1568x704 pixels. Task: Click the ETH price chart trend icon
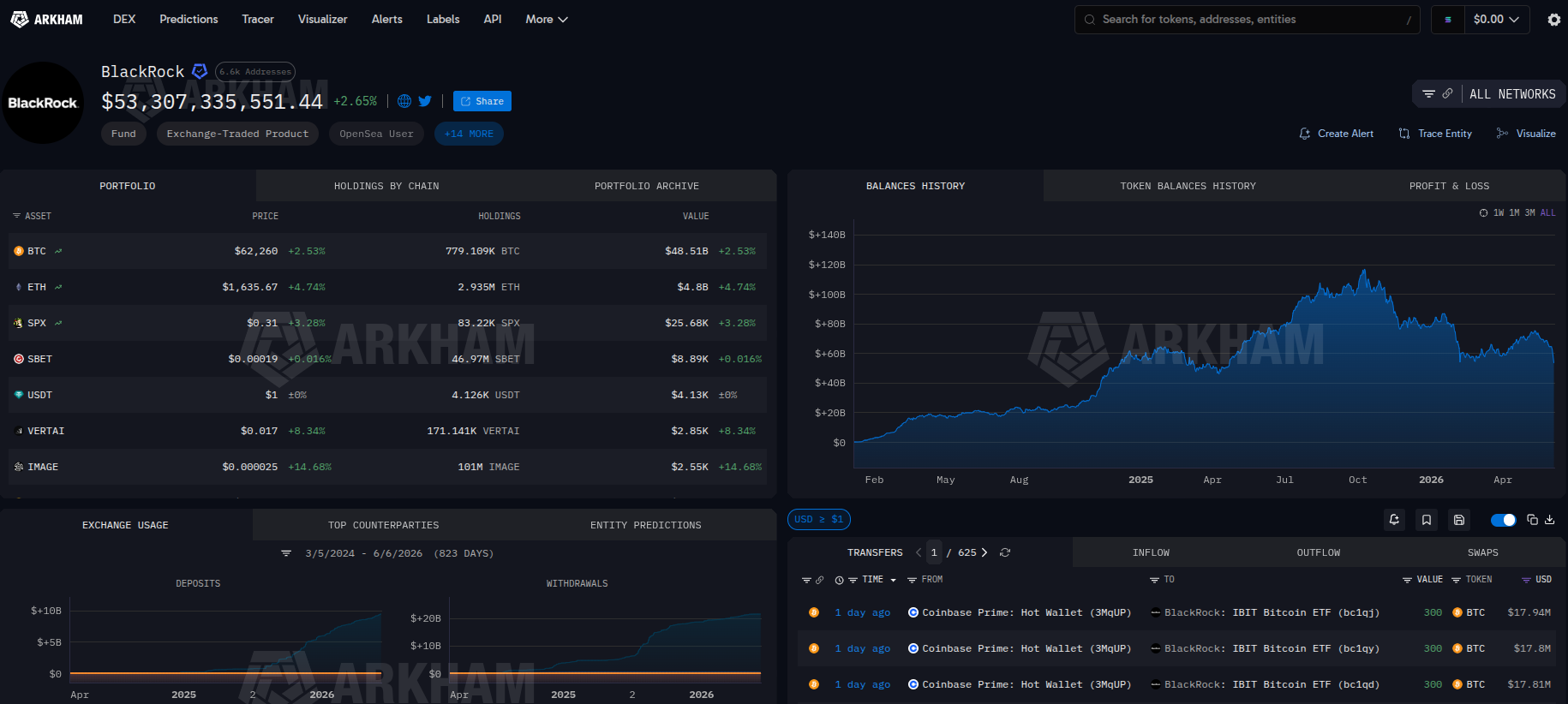58,287
